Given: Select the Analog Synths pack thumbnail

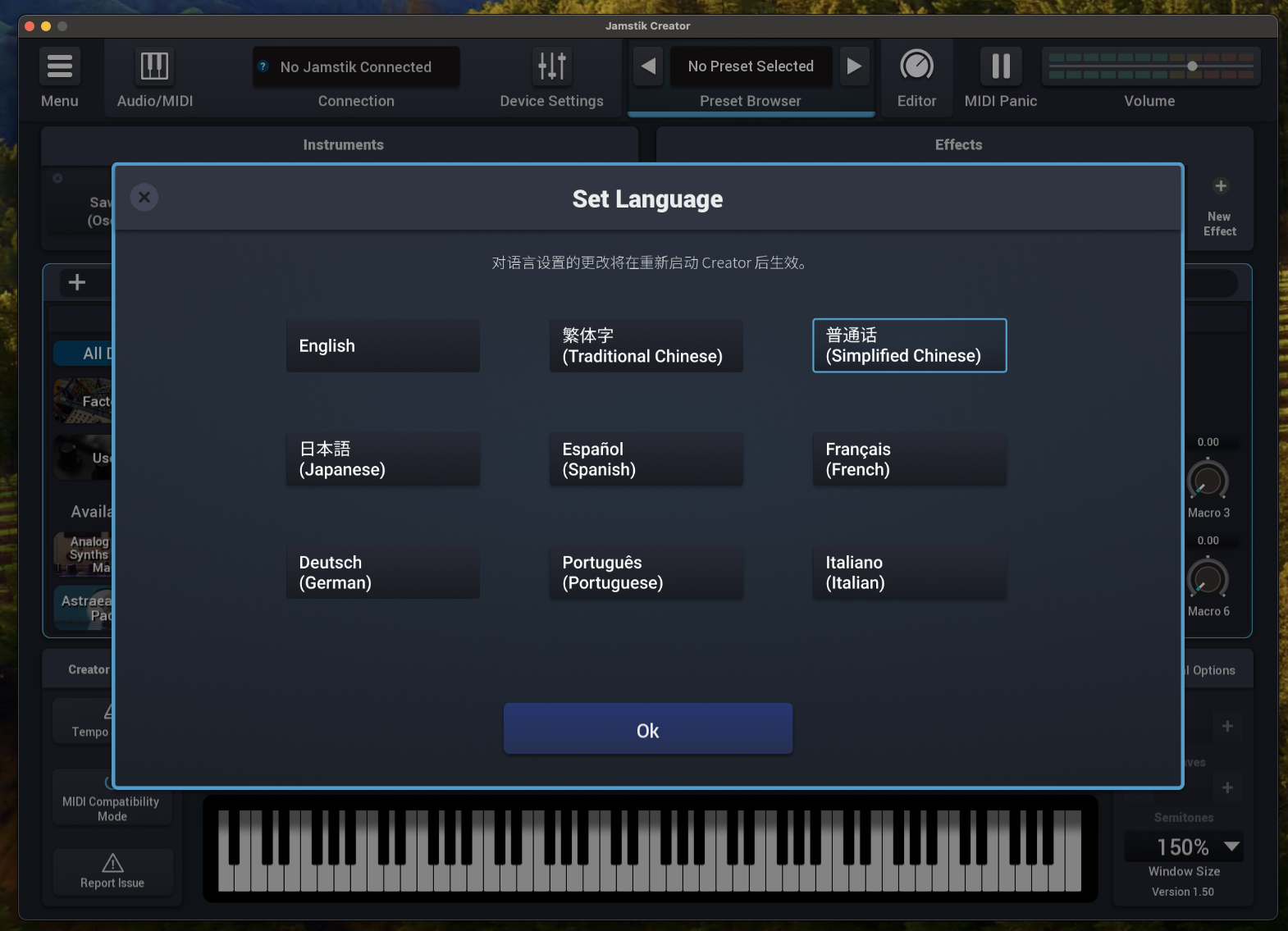Looking at the screenshot, I should pyautogui.click(x=82, y=554).
